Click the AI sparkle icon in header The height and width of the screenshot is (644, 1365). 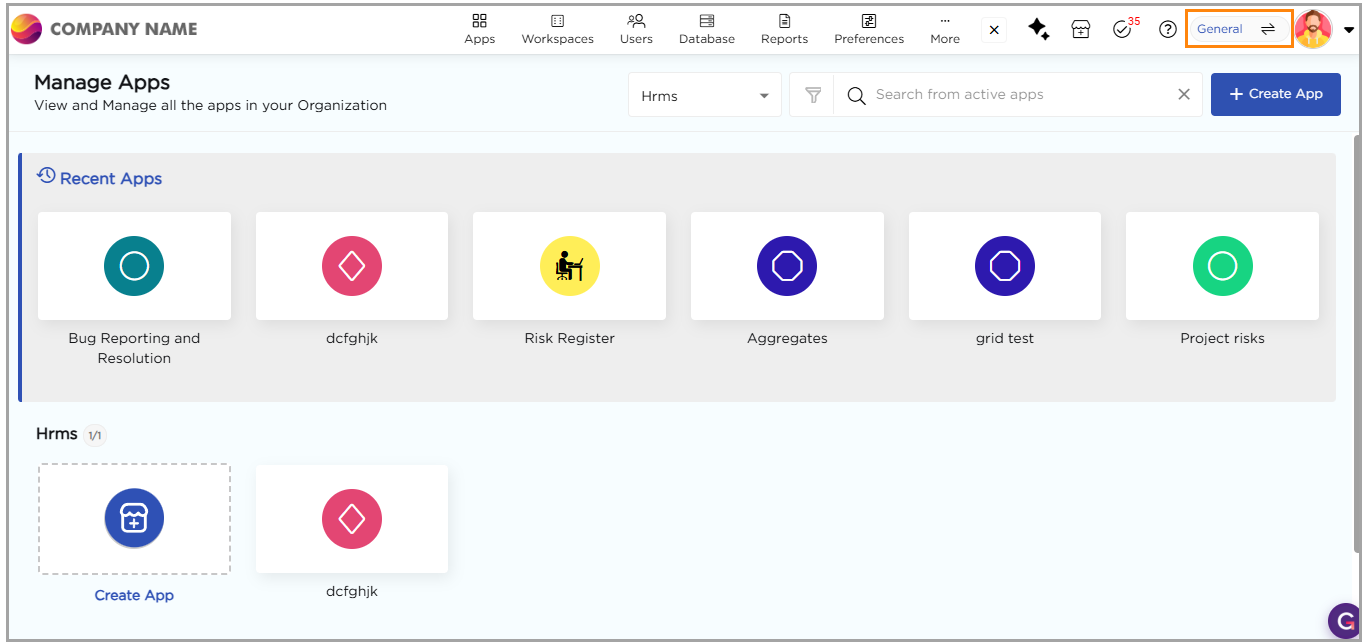pyautogui.click(x=1038, y=29)
